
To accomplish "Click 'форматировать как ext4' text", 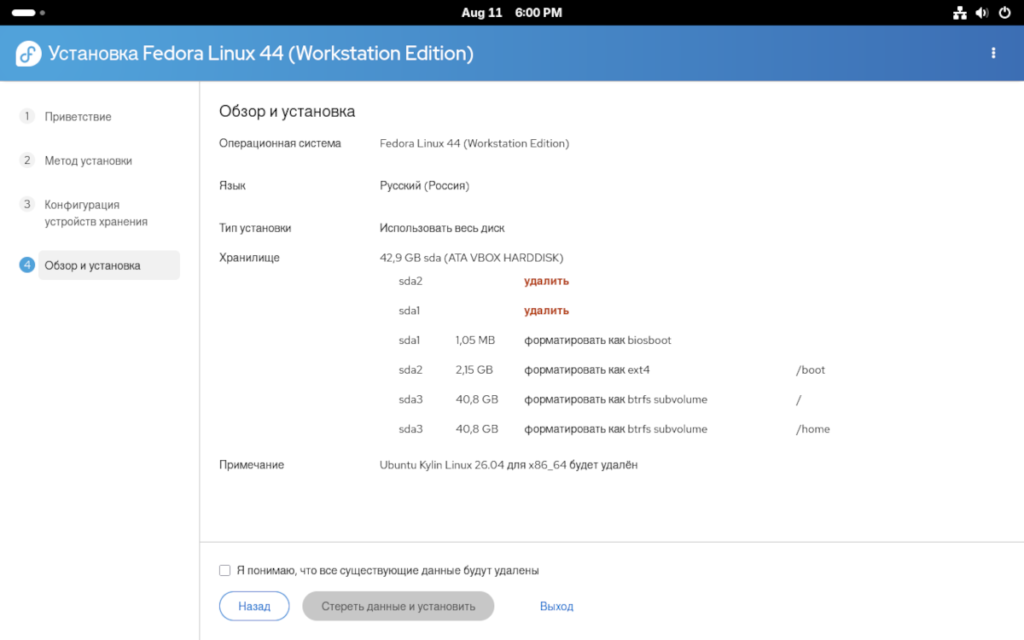I will [586, 370].
